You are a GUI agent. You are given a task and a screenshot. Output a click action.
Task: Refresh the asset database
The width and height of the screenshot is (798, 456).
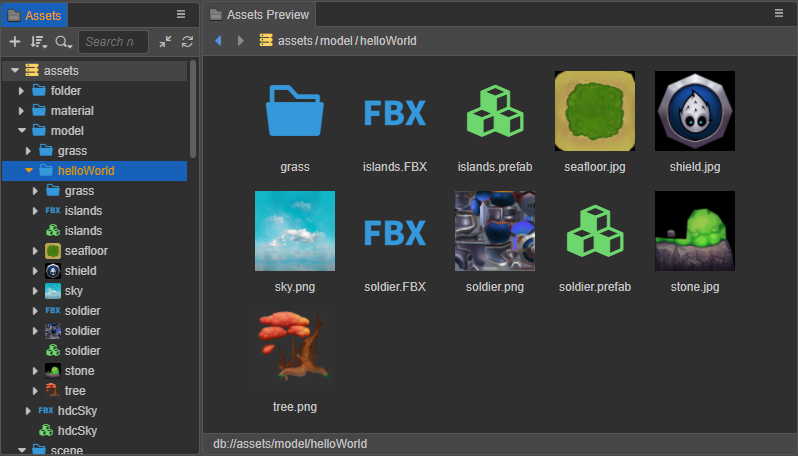point(187,42)
